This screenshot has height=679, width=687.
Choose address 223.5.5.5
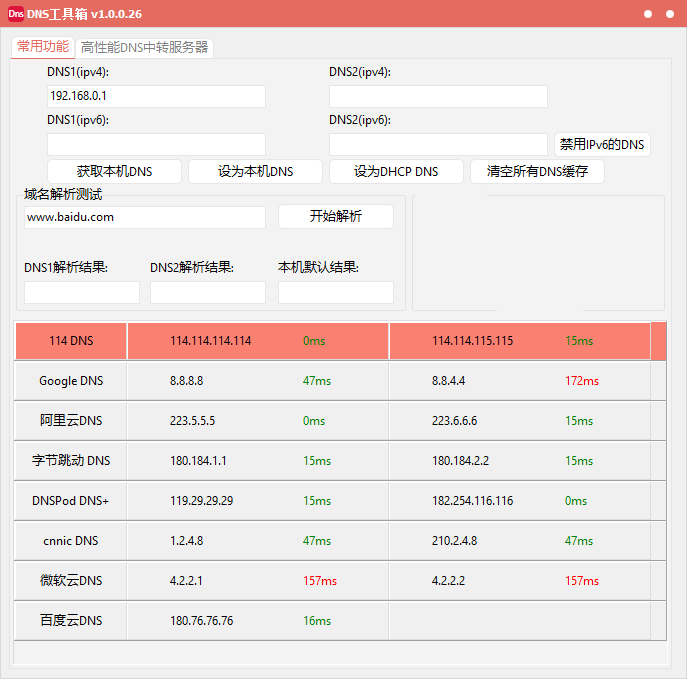(192, 421)
